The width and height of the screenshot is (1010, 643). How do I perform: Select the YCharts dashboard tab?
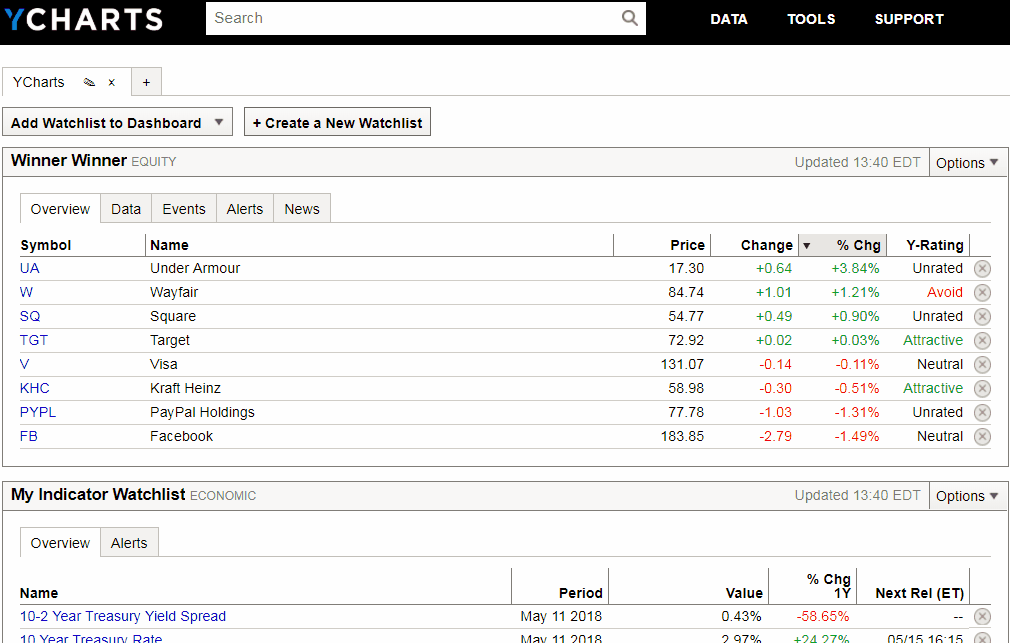(39, 82)
